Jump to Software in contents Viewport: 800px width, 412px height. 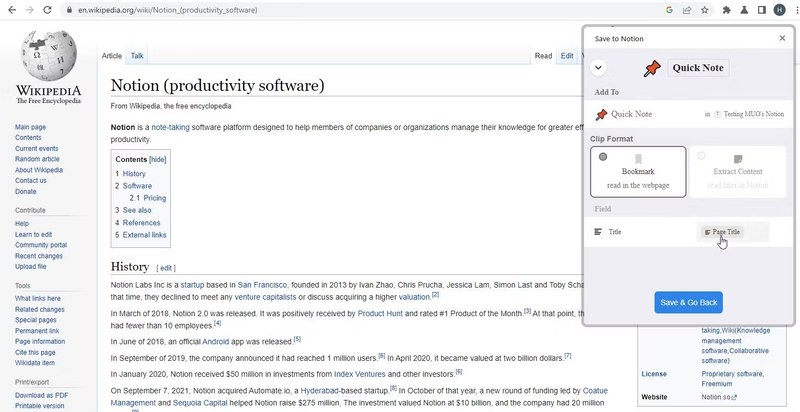137,186
